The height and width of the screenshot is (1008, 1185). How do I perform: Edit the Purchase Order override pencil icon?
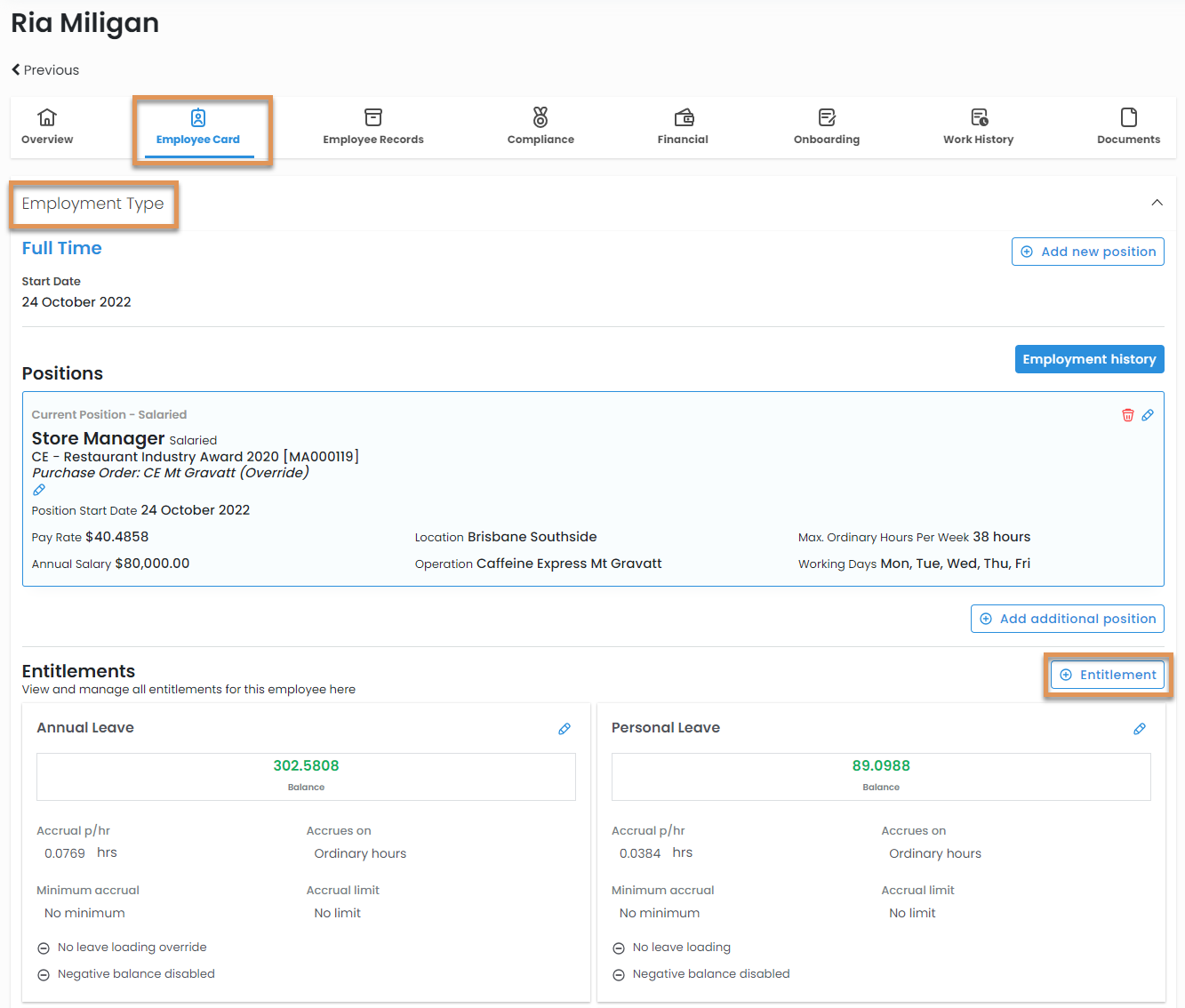(x=39, y=490)
